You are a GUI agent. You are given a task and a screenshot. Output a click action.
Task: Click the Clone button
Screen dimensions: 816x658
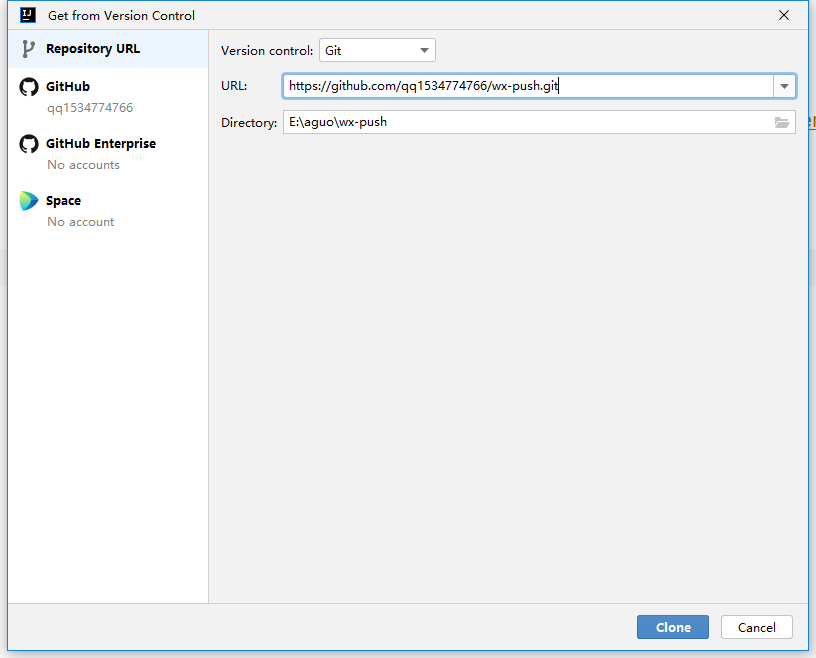[673, 627]
